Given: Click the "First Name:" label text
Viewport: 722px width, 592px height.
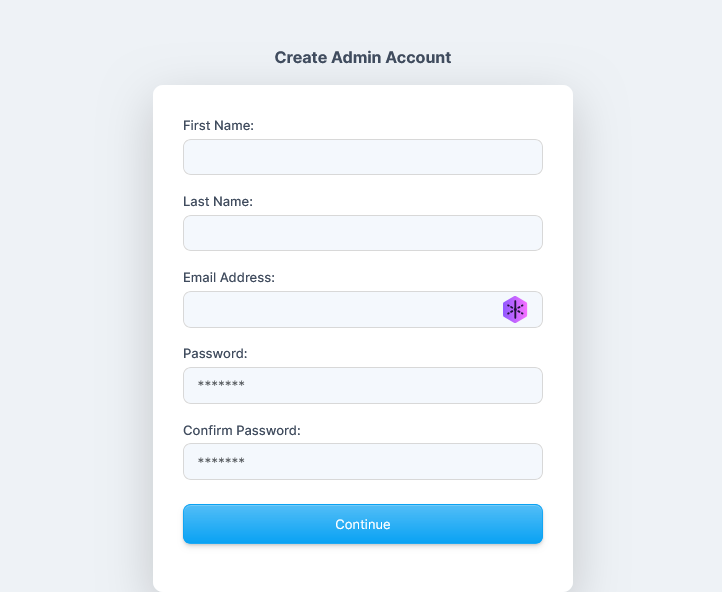Looking at the screenshot, I should coord(218,125).
